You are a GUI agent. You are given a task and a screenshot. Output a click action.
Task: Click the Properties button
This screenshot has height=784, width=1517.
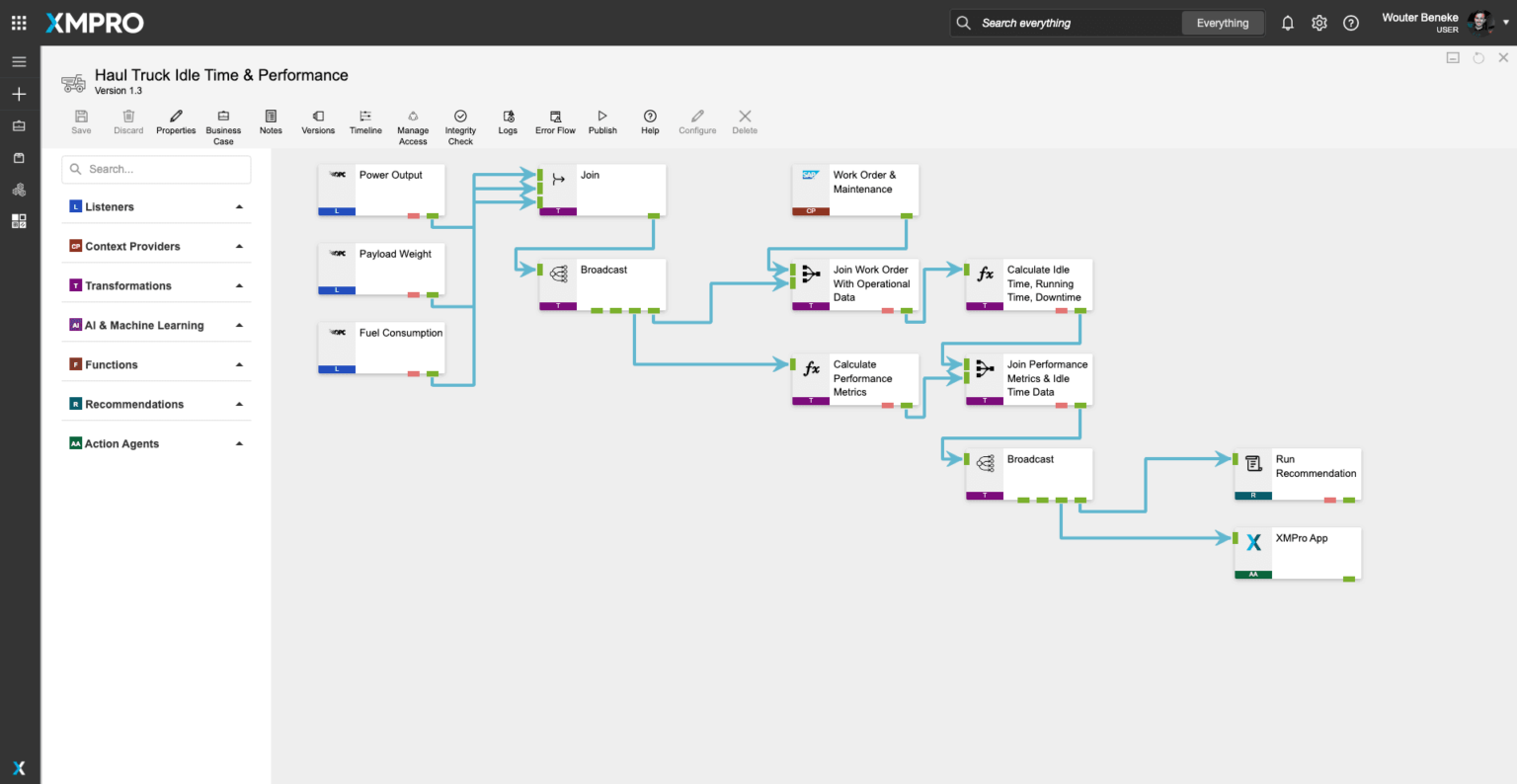pyautogui.click(x=176, y=117)
